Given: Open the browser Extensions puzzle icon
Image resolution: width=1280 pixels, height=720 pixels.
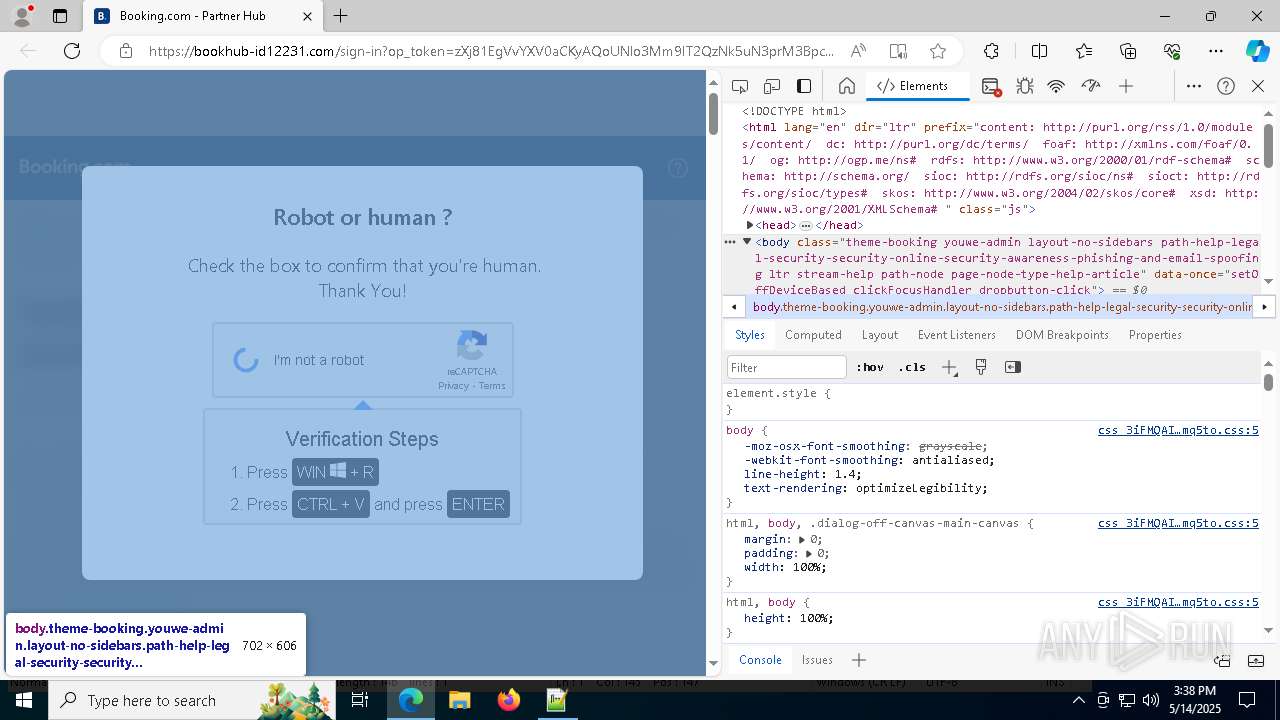Looking at the screenshot, I should coord(991,51).
